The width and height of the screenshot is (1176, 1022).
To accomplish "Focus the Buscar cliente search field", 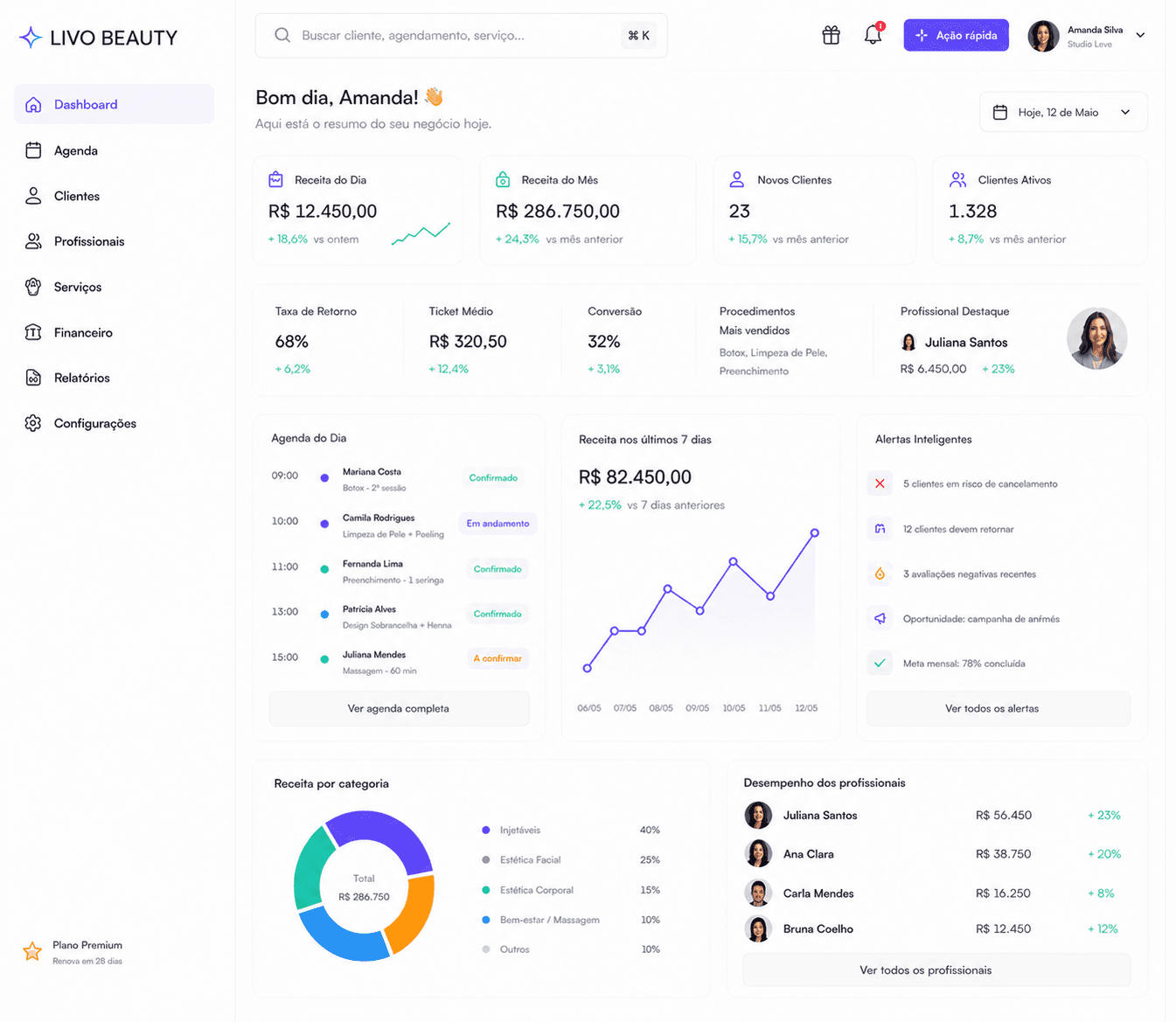I will click(461, 35).
